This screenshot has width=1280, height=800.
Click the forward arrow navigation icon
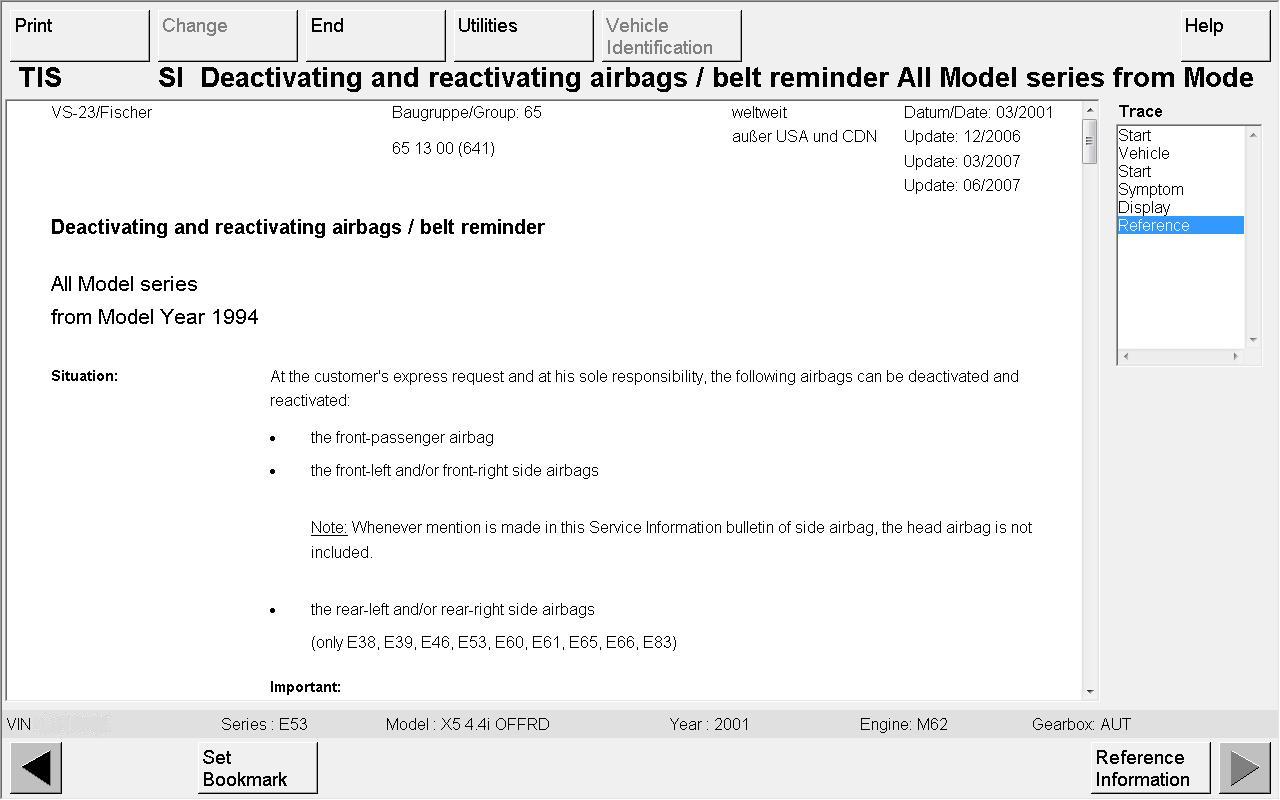tap(1244, 768)
